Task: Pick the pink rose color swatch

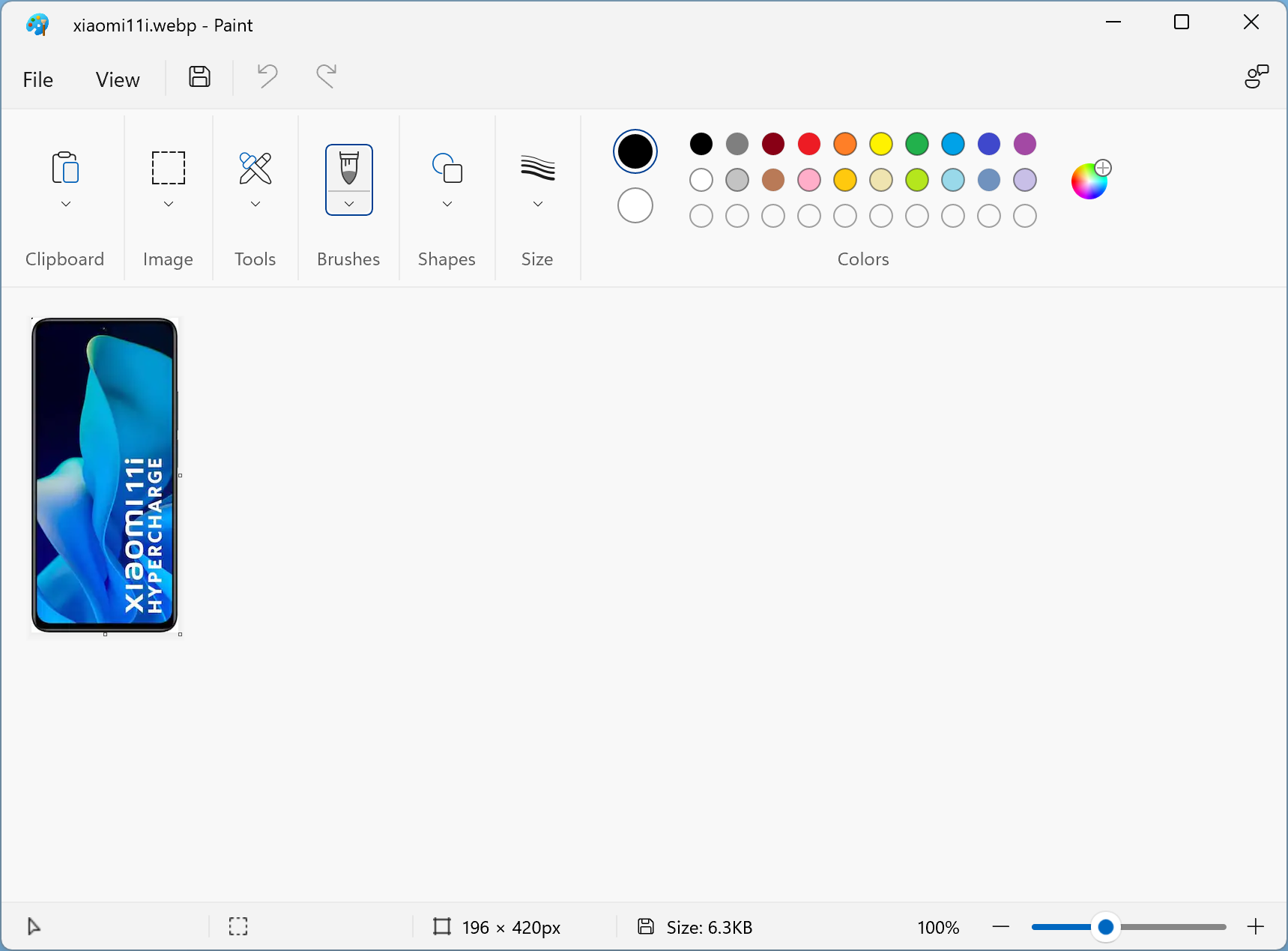Action: click(x=809, y=180)
